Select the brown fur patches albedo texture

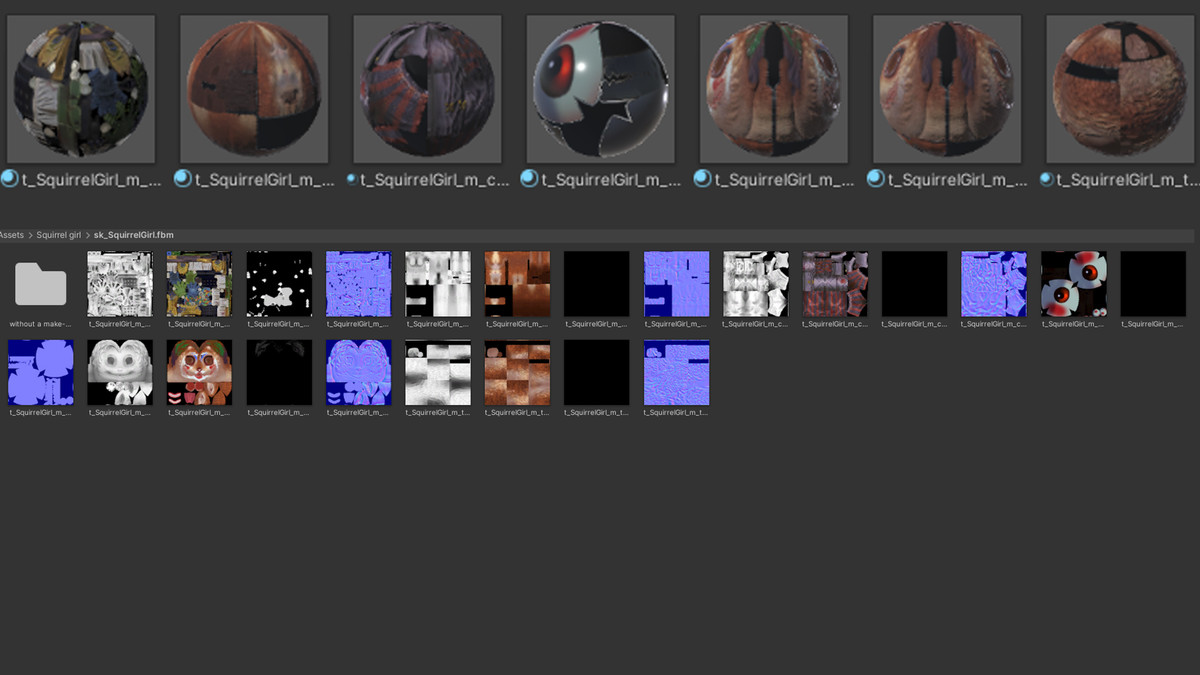[517, 372]
